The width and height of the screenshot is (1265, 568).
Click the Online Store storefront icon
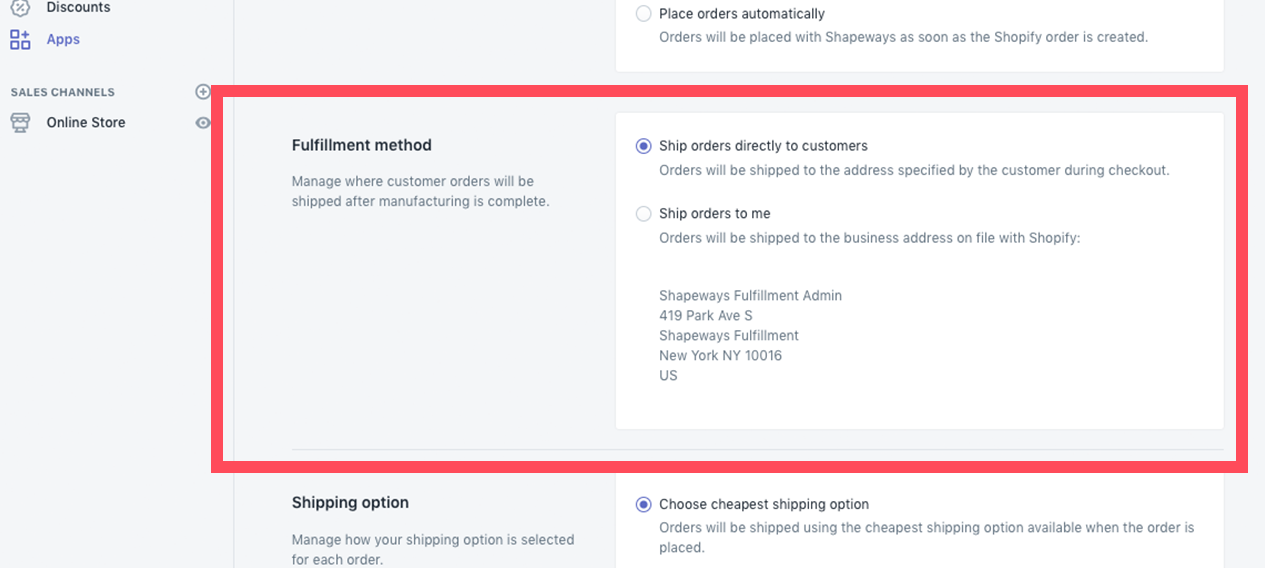coord(20,122)
